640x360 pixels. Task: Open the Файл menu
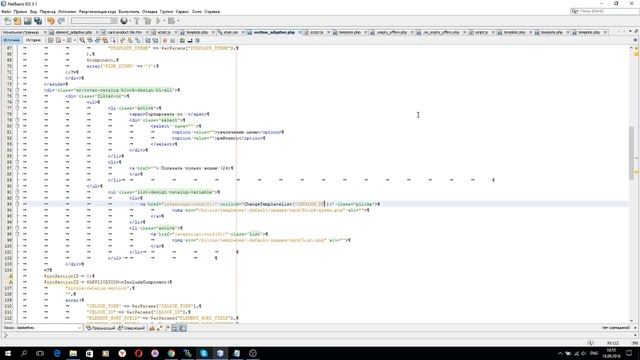tap(6, 12)
